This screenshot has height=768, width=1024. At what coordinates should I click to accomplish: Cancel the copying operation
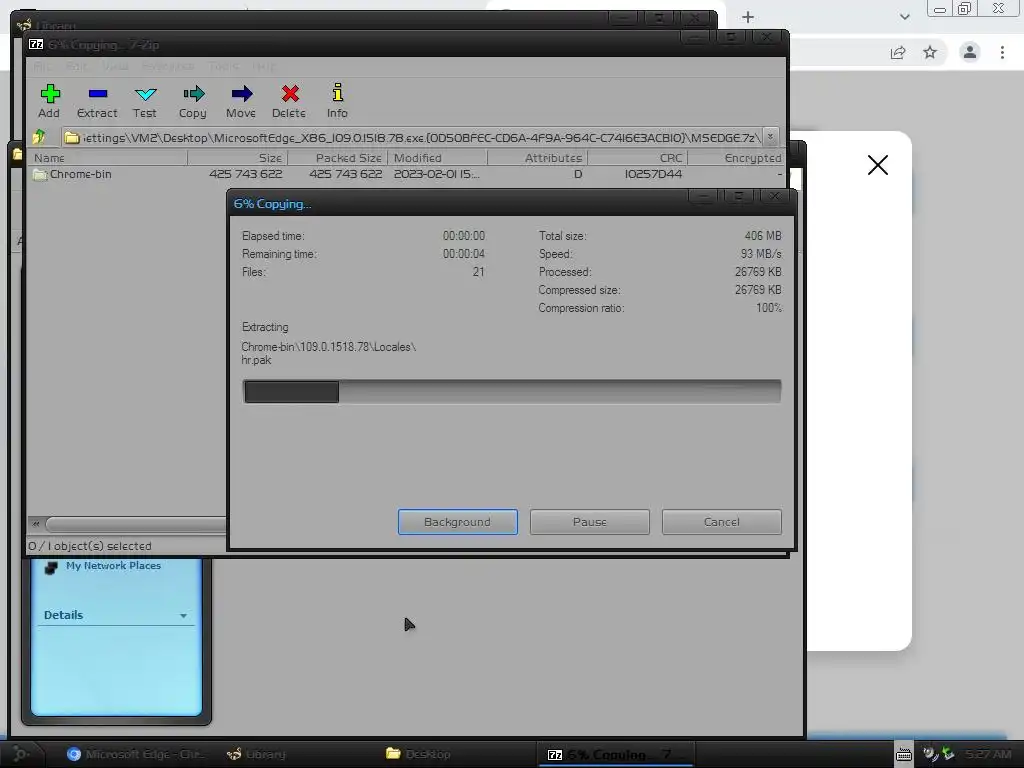coord(722,522)
